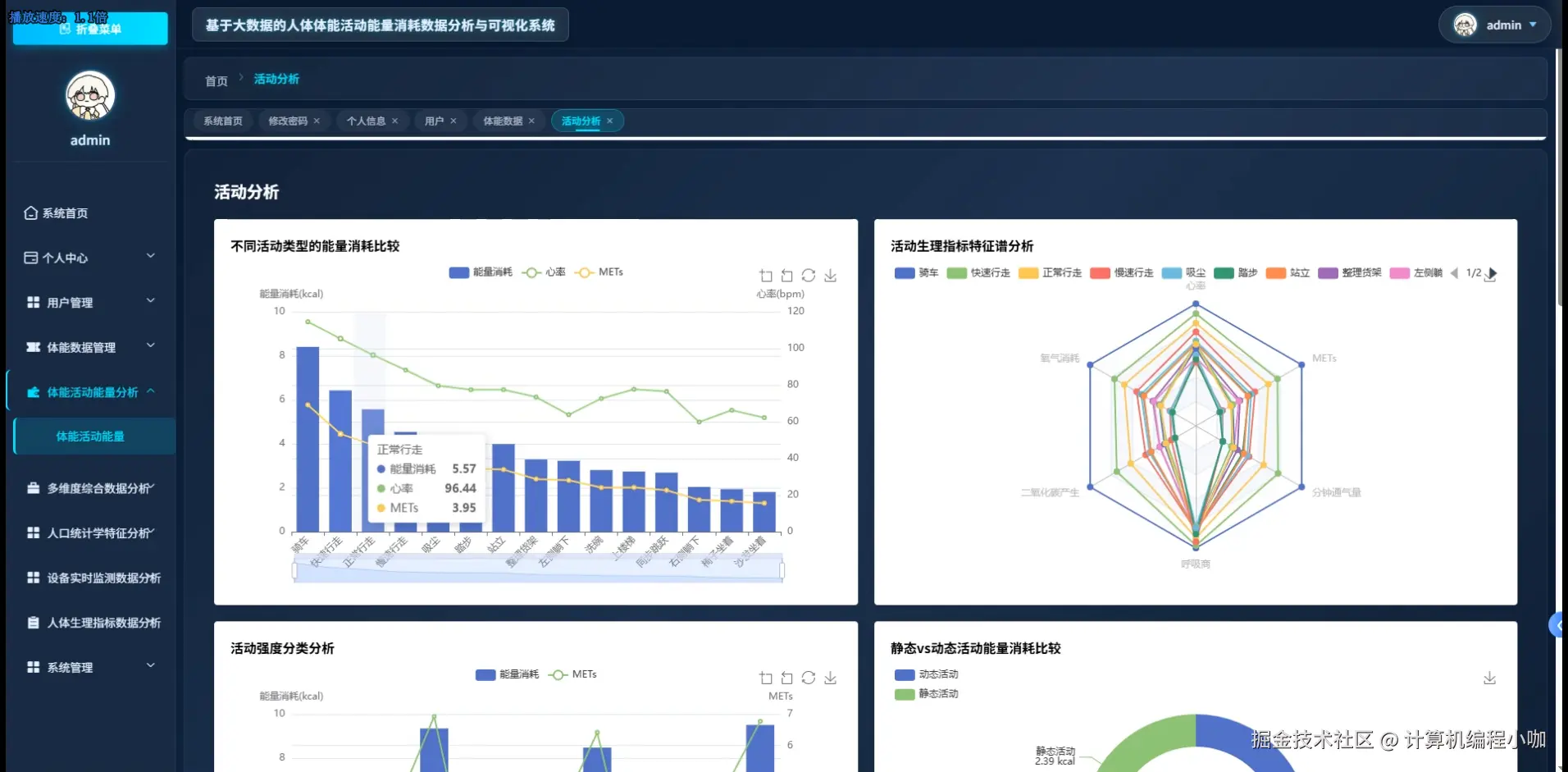The image size is (1568, 772).
Task: Click restore icon on energy comparison chart
Action: pos(809,276)
